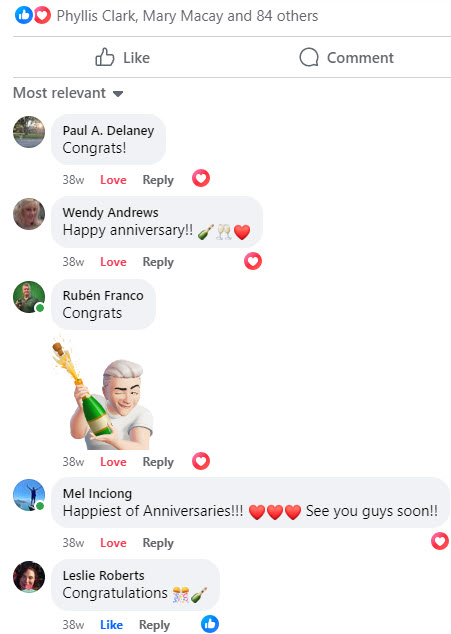Image resolution: width=451 pixels, height=634 pixels.
Task: Click Rubén Franco's champagne avatar sticker
Action: [103, 392]
